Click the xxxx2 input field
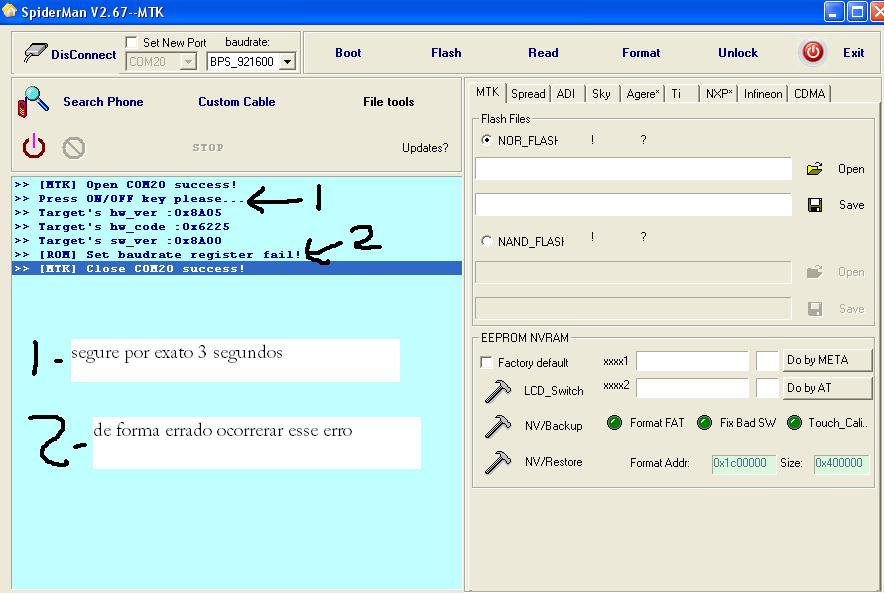Screen dimensions: 884x593 coord(692,388)
